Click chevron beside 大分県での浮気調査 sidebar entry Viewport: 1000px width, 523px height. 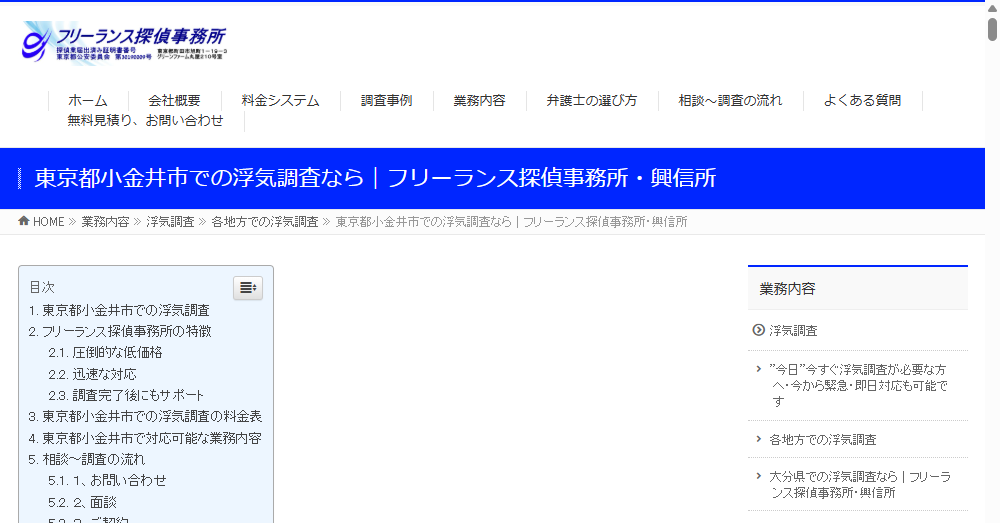(759, 476)
